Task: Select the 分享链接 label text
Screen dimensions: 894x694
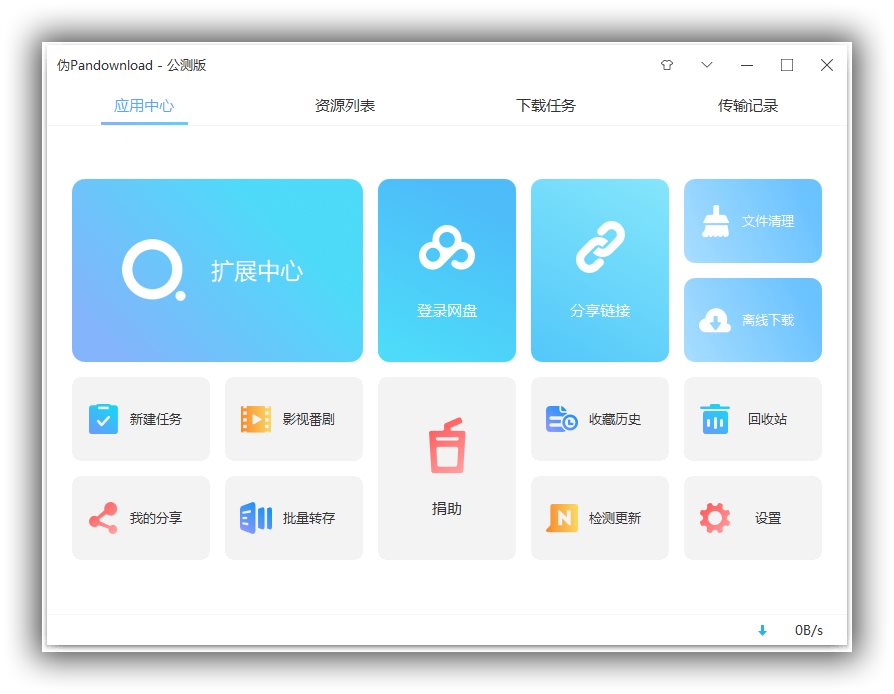Action: point(600,310)
